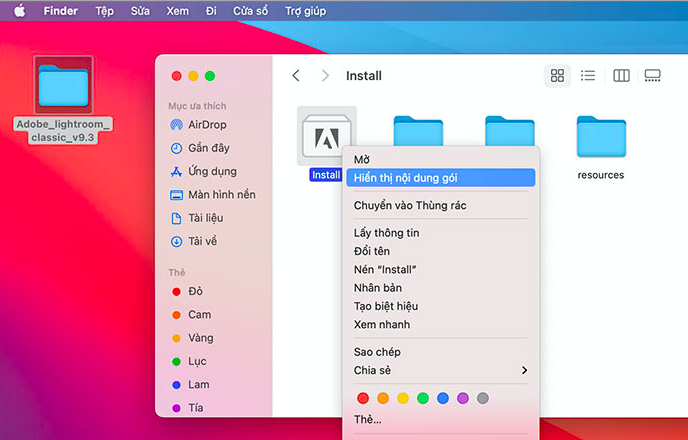Switch to column view
The height and width of the screenshot is (440, 688).
point(621,76)
